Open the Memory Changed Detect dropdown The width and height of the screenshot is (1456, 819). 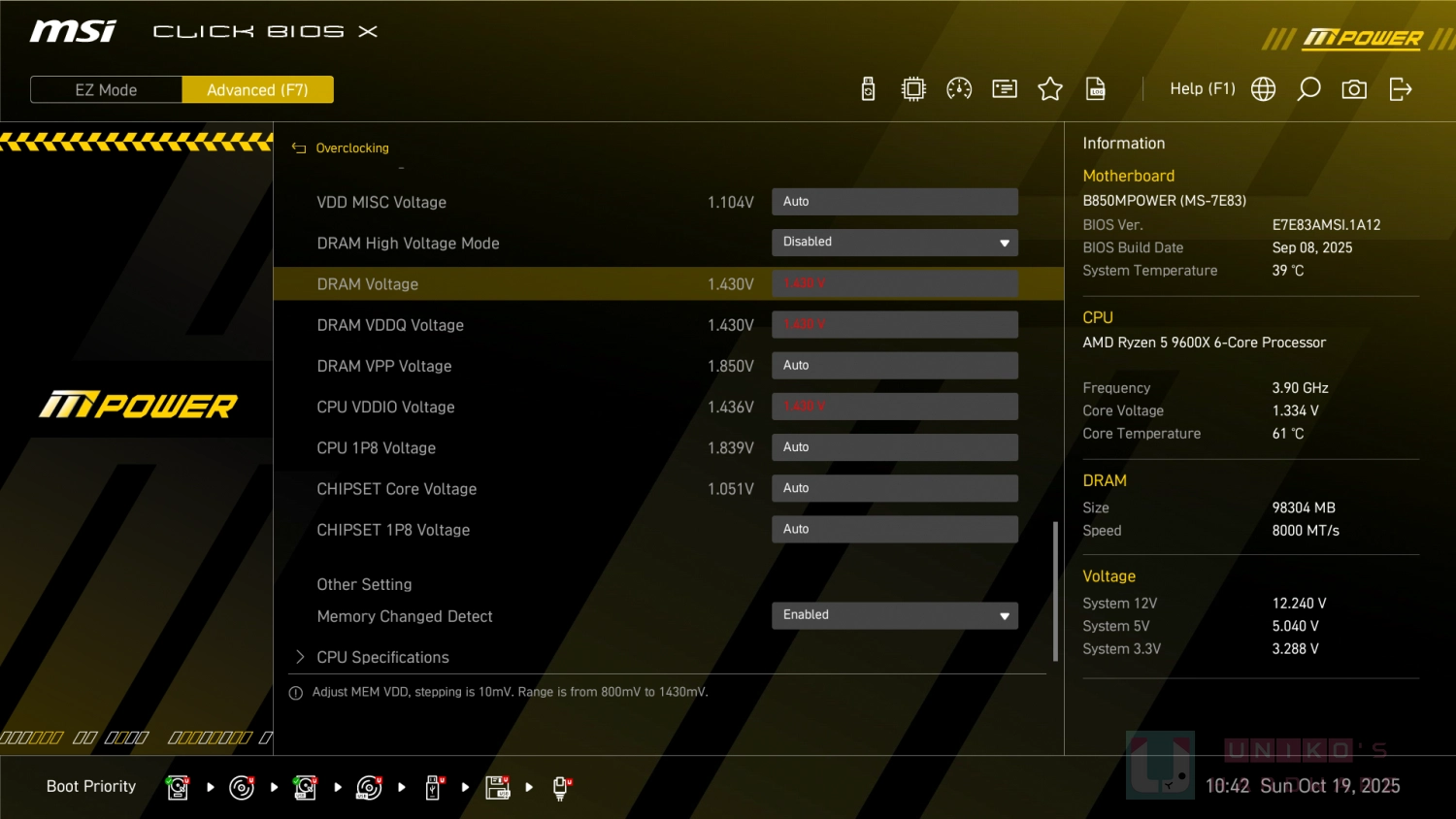point(894,615)
